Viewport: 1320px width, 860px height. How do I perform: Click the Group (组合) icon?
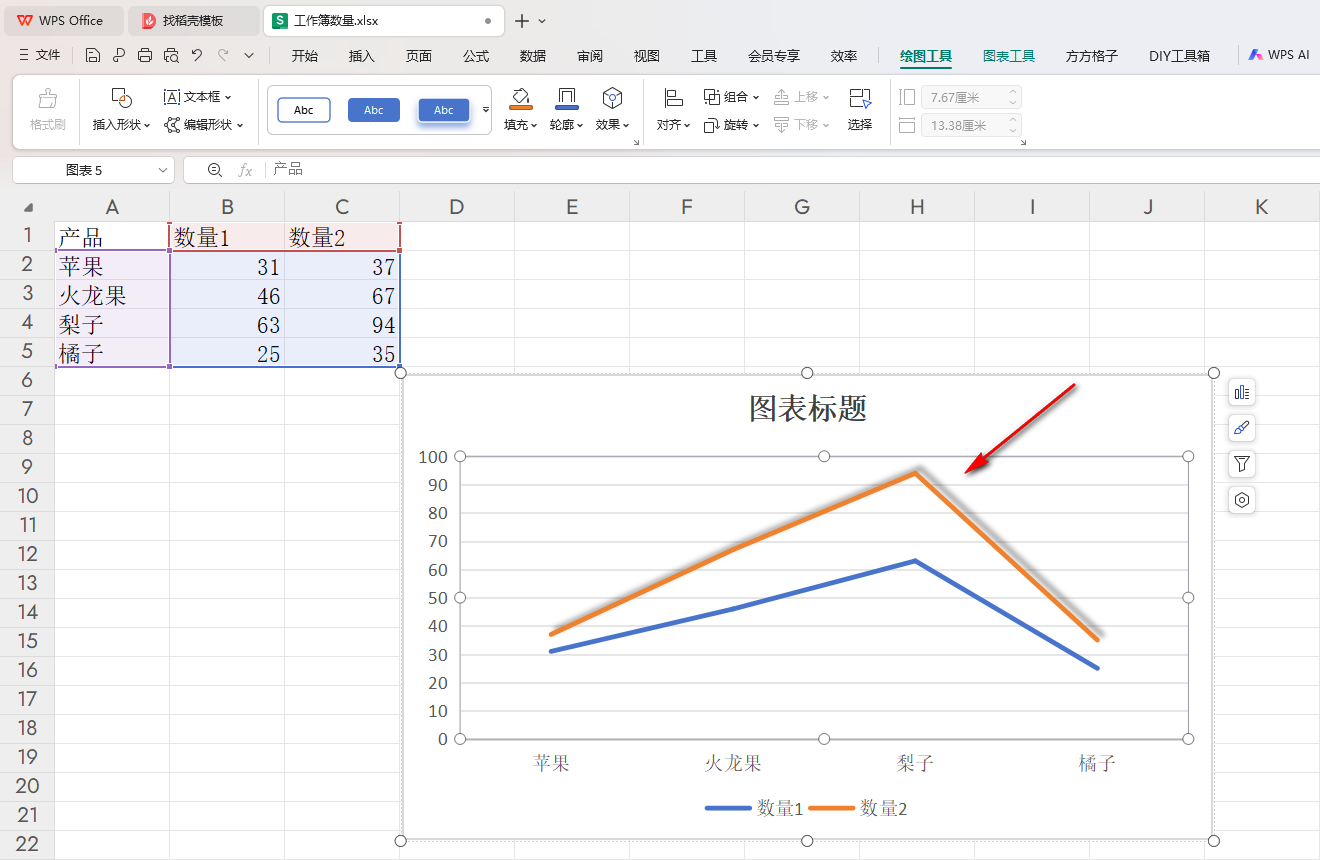click(x=712, y=97)
